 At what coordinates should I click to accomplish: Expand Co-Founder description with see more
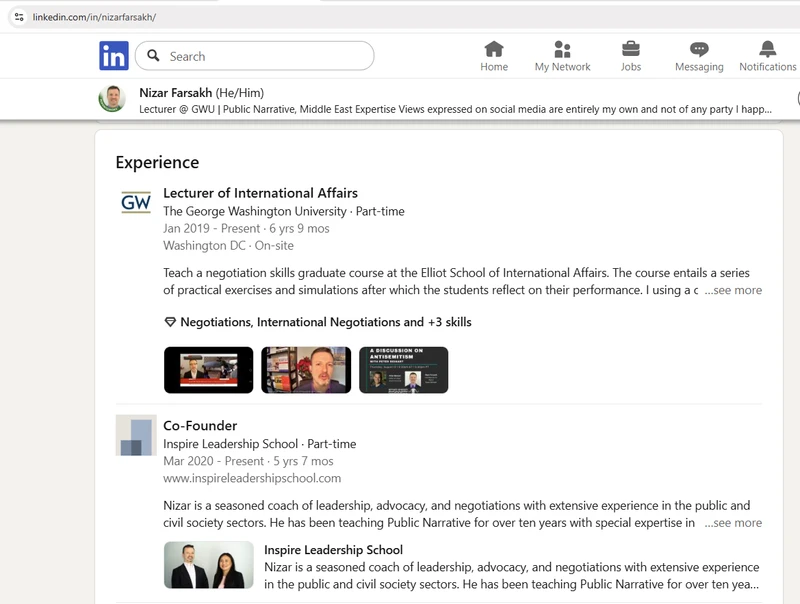(733, 522)
